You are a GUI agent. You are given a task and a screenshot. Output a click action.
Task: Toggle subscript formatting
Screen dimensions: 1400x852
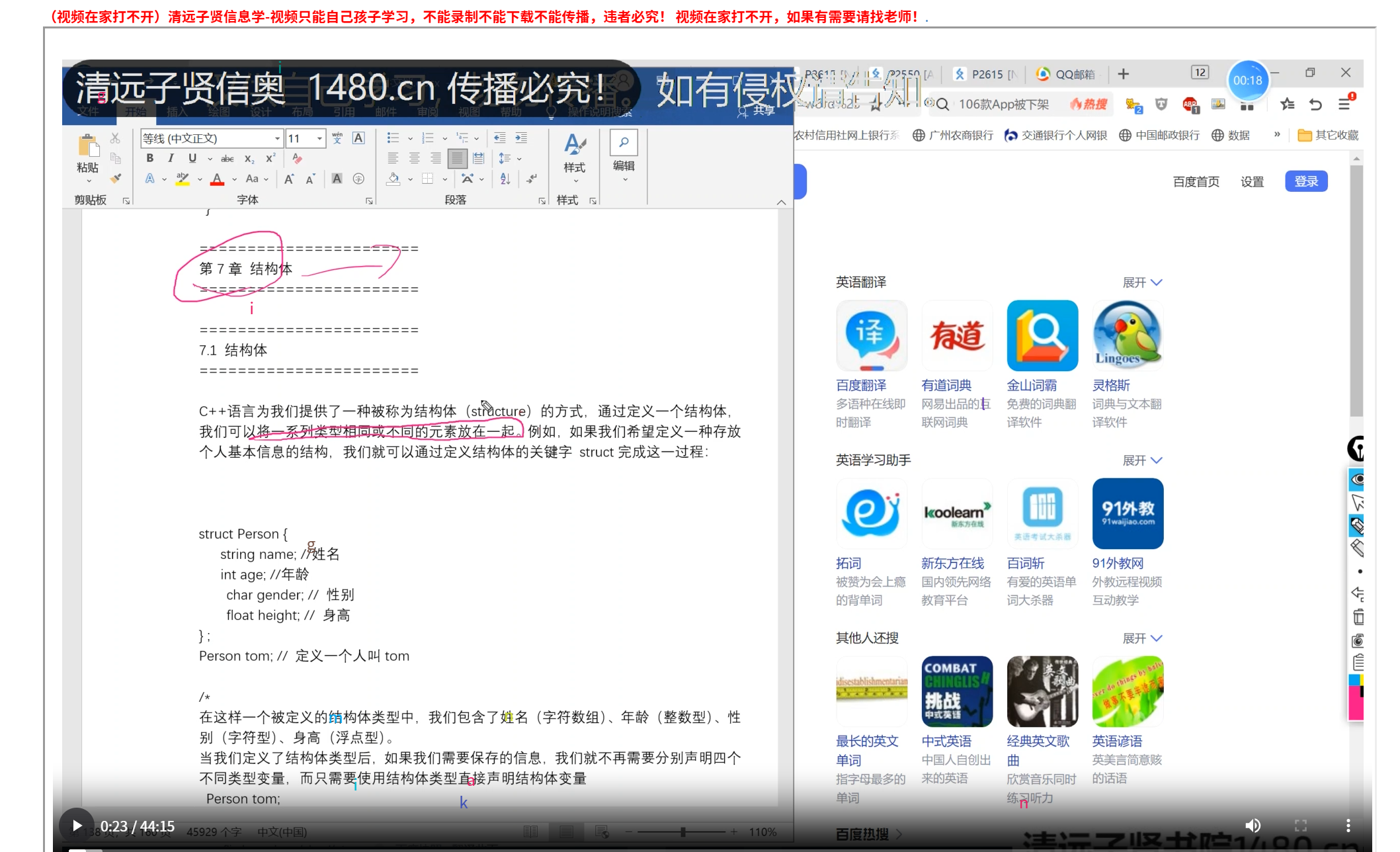coord(249,159)
